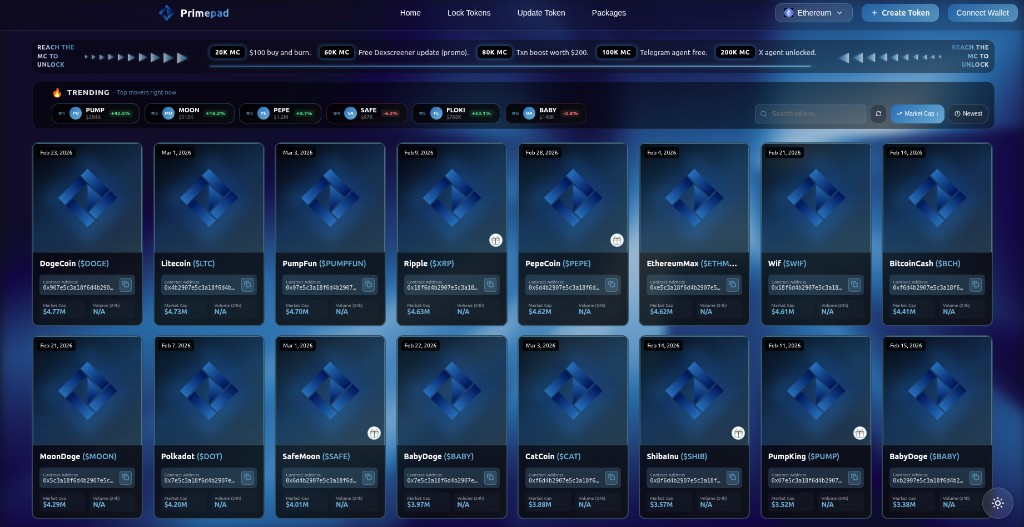Click the 100K MC milestone badge
This screenshot has width=1024, height=527.
pos(616,52)
